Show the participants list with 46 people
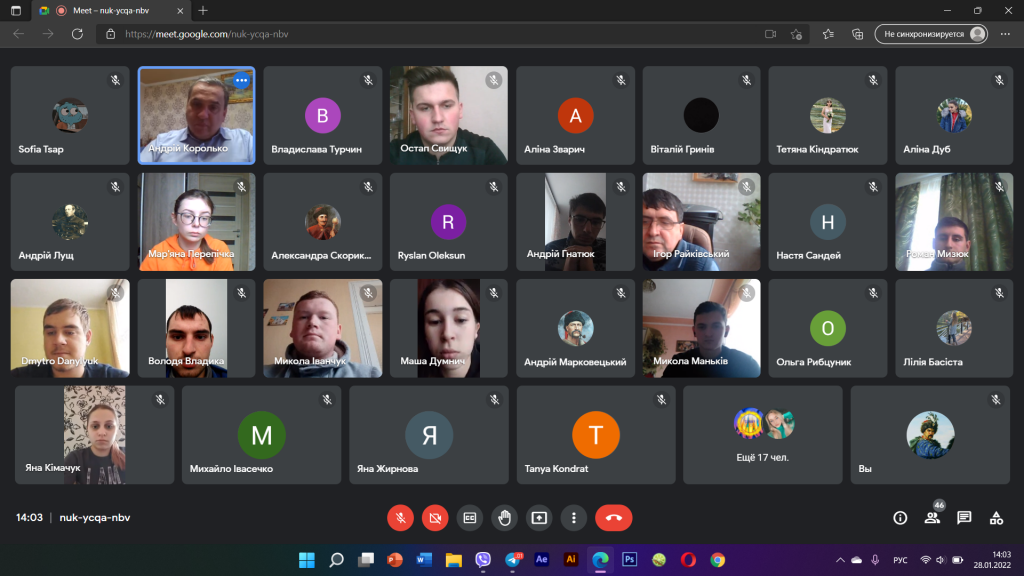 [x=932, y=517]
